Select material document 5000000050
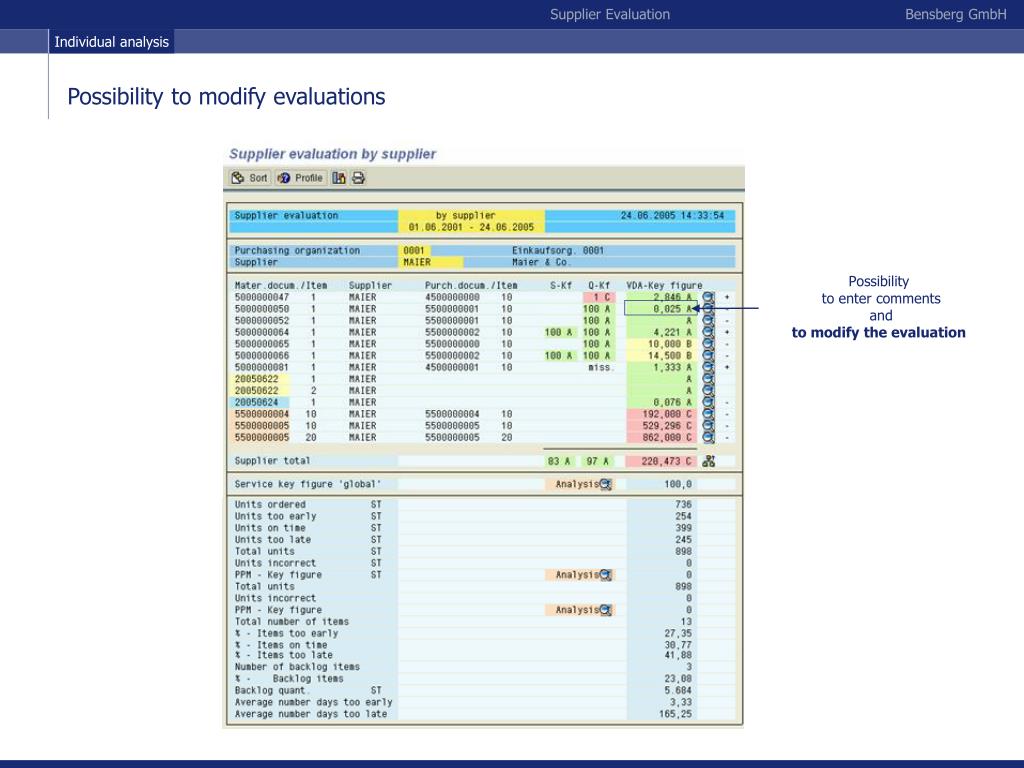This screenshot has height=768, width=1024. pos(262,309)
